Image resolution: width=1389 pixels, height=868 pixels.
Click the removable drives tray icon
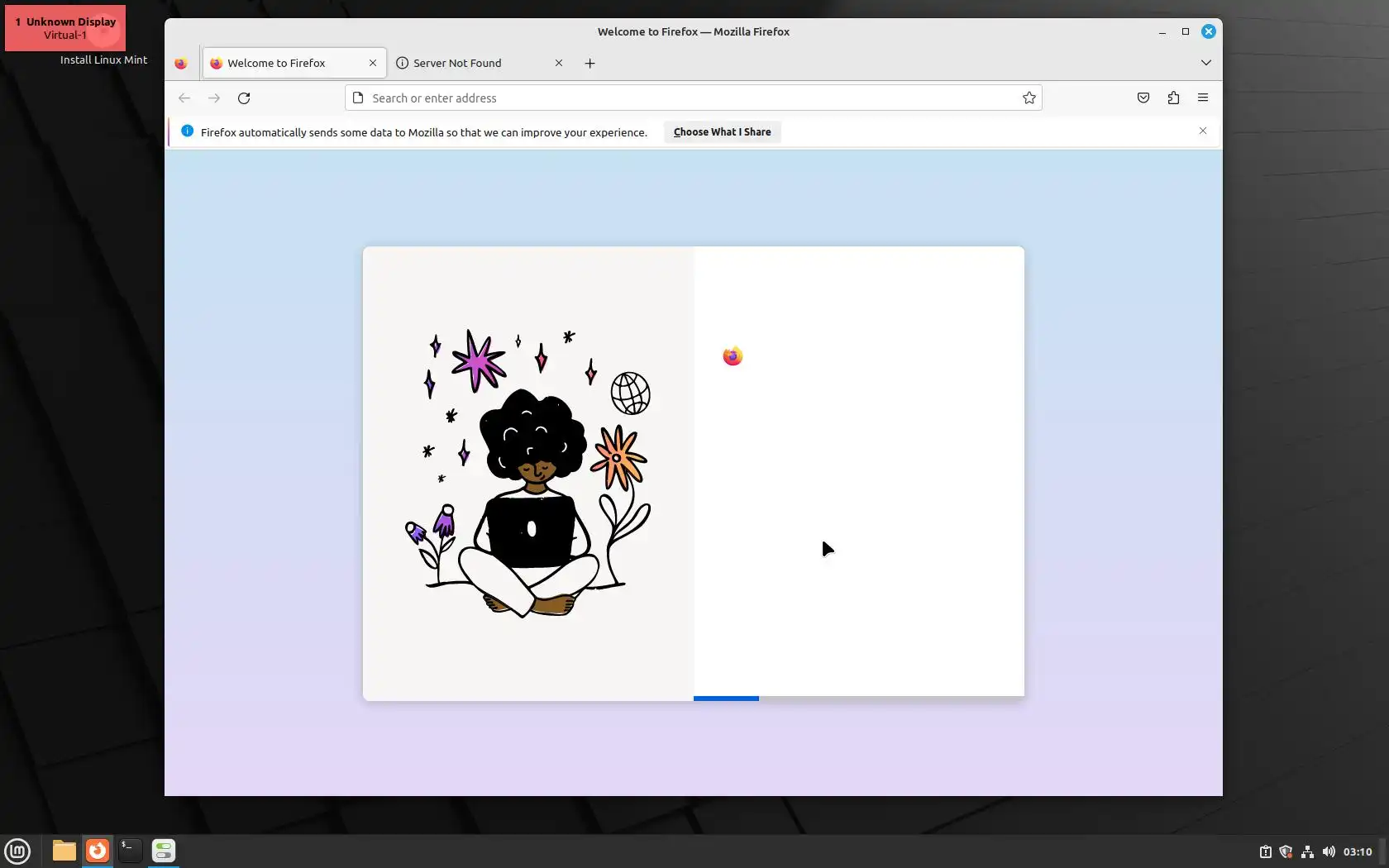[1265, 851]
